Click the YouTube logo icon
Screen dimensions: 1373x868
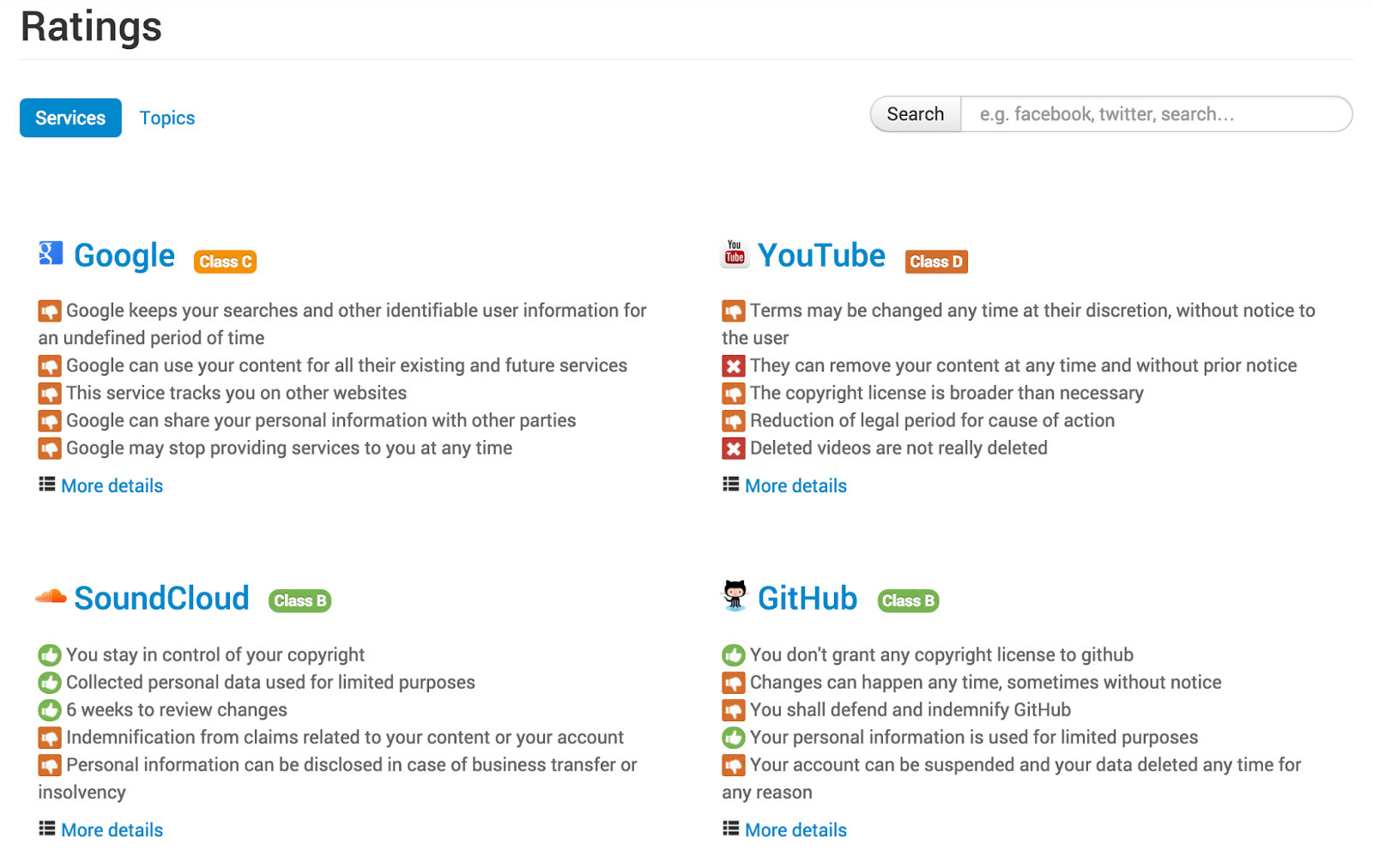(734, 253)
